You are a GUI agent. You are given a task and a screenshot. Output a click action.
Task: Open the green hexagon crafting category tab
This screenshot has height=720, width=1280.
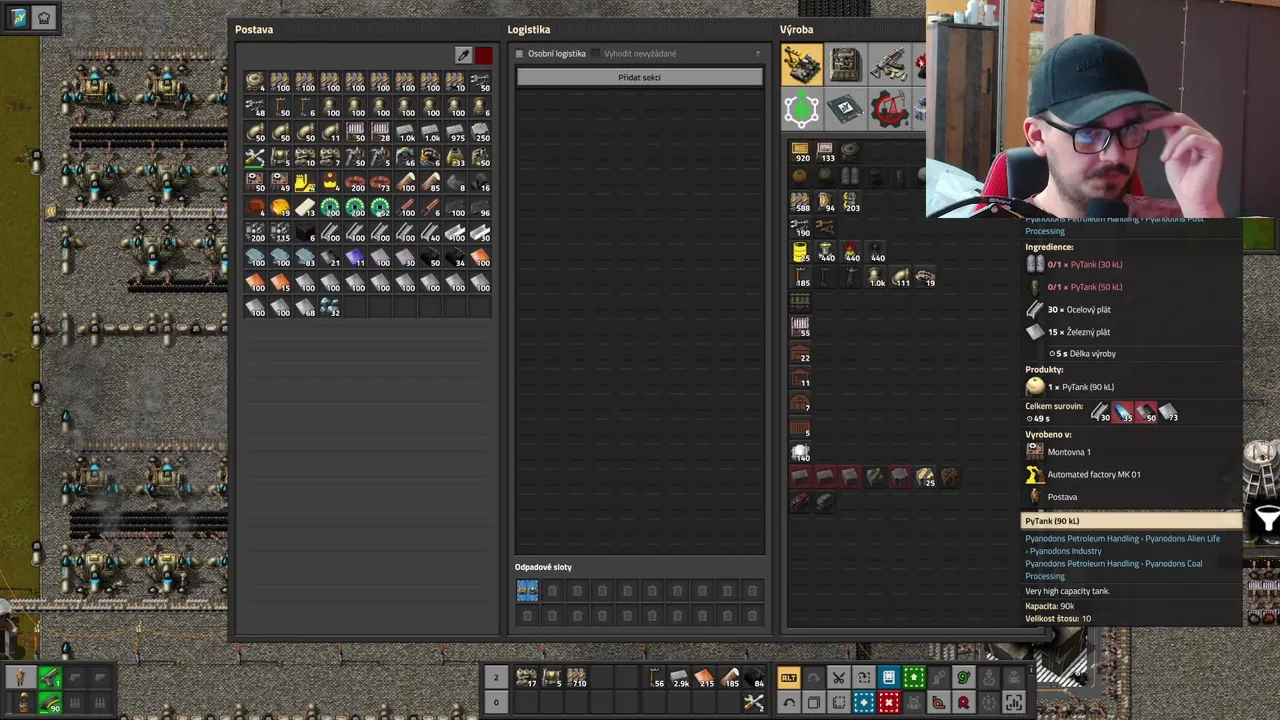tap(801, 109)
